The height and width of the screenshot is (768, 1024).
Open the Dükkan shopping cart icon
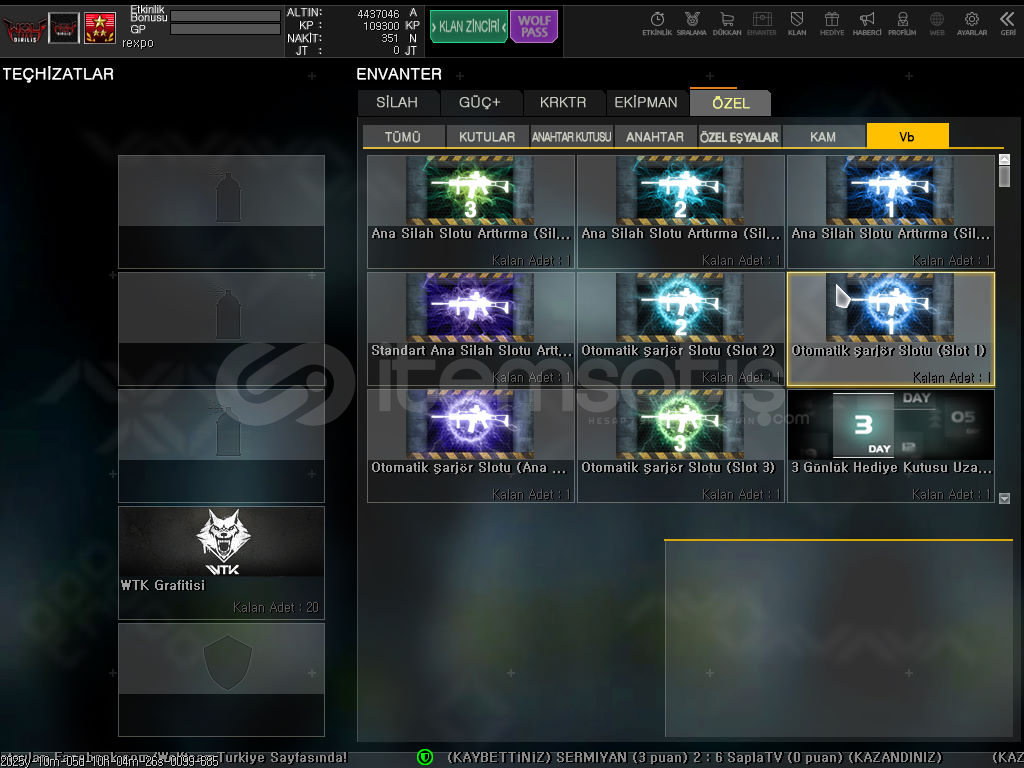(727, 24)
